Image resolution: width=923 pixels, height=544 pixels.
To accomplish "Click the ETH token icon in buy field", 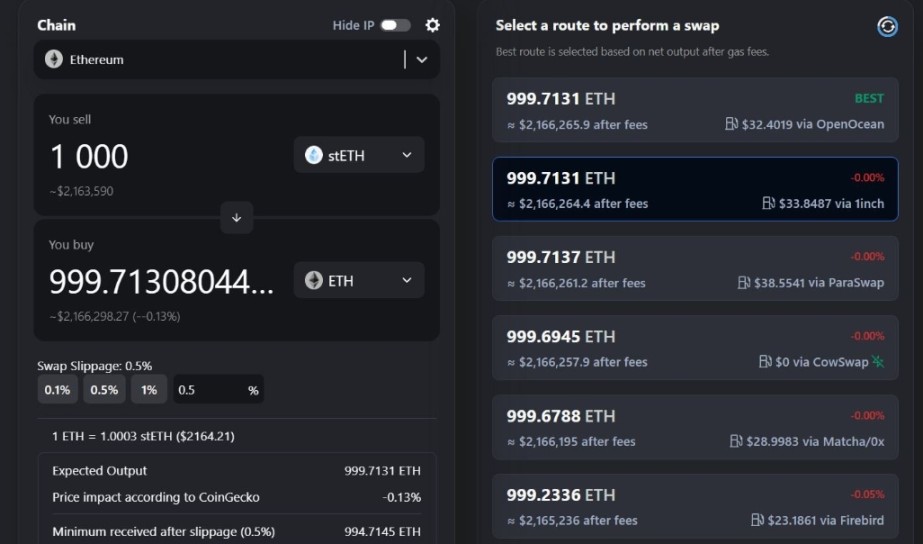I will [314, 281].
